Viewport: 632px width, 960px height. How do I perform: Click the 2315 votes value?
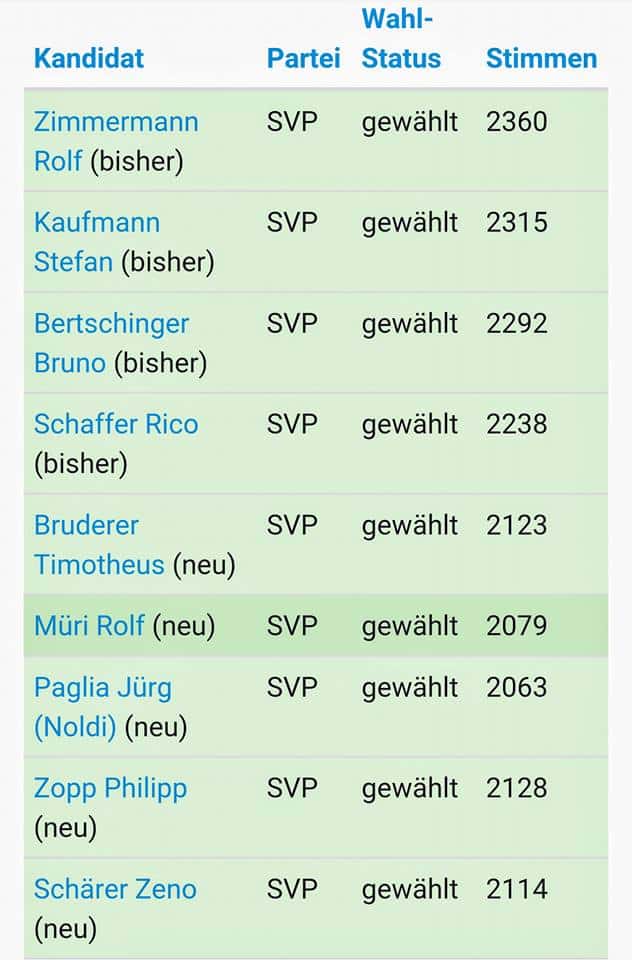pos(517,222)
